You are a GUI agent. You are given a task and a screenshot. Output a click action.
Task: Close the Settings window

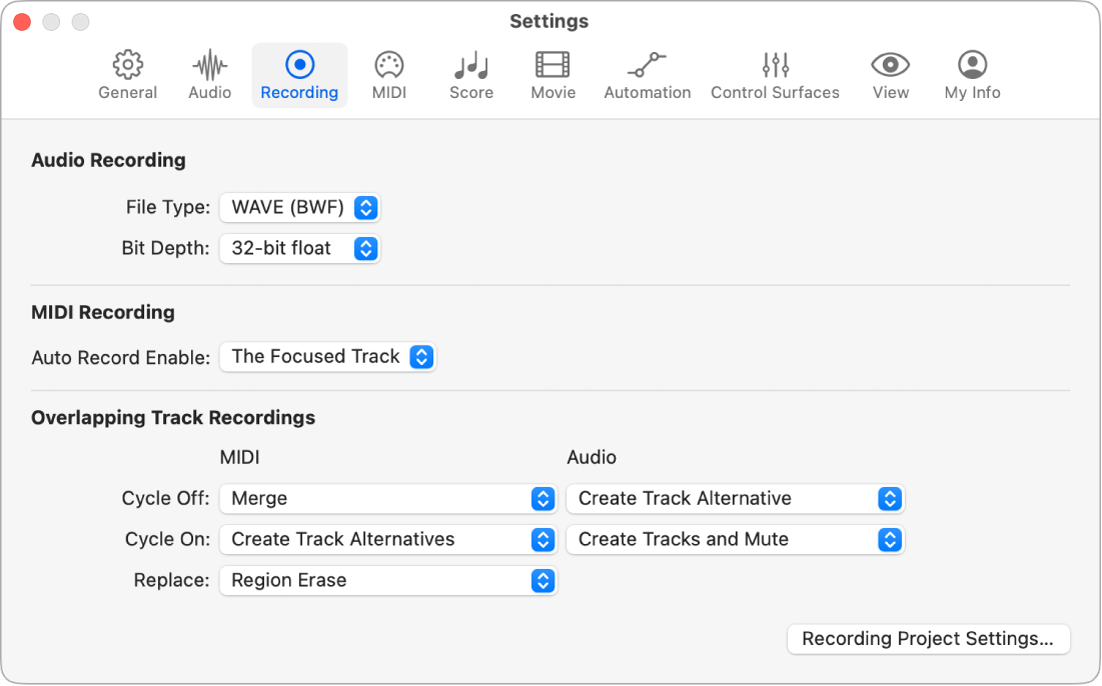point(20,20)
